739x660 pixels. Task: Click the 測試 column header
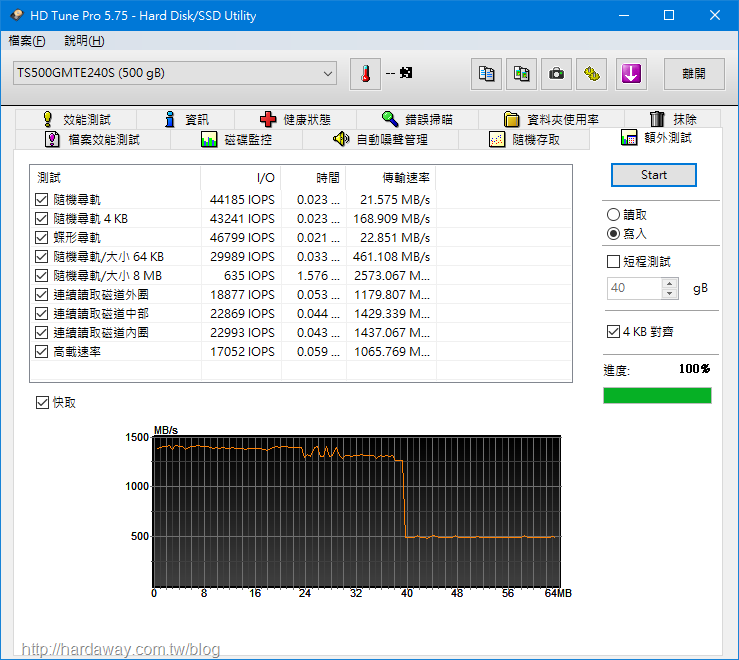pos(116,178)
